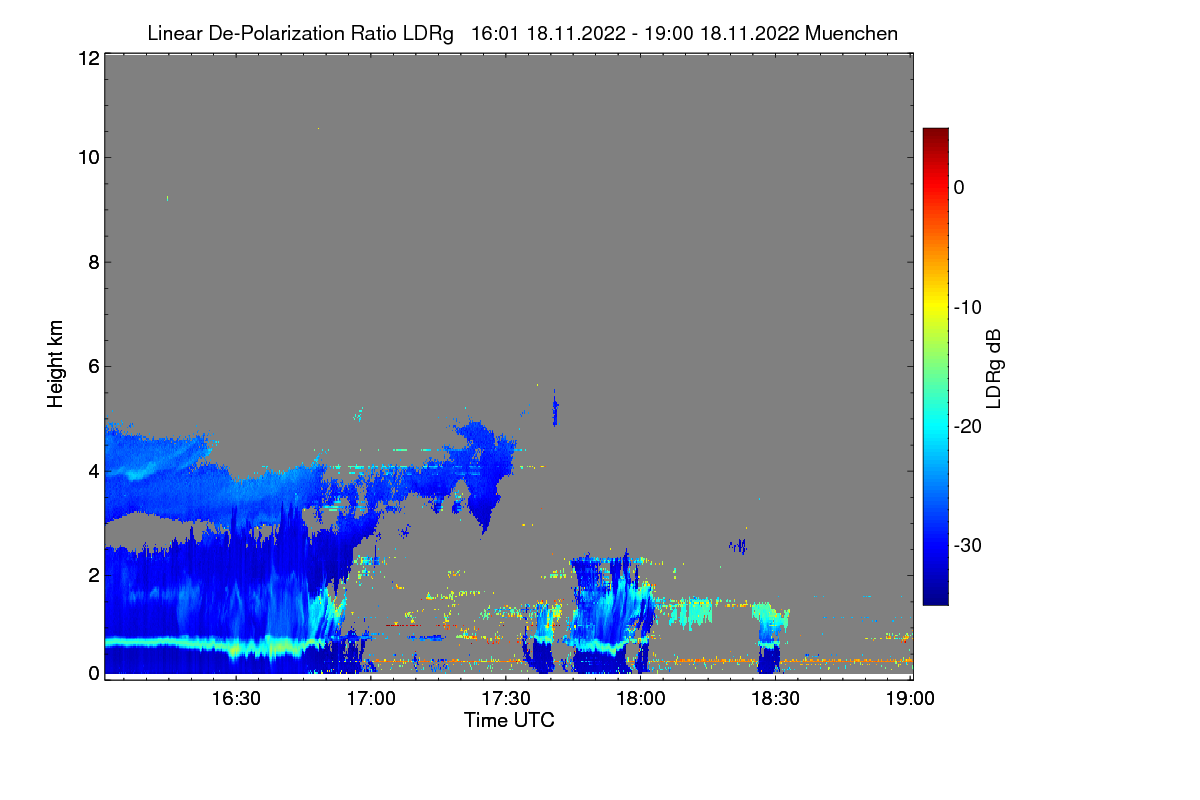Click the 'Muenchen' station name in title
Screen dimensions: 1200x800
[851, 33]
